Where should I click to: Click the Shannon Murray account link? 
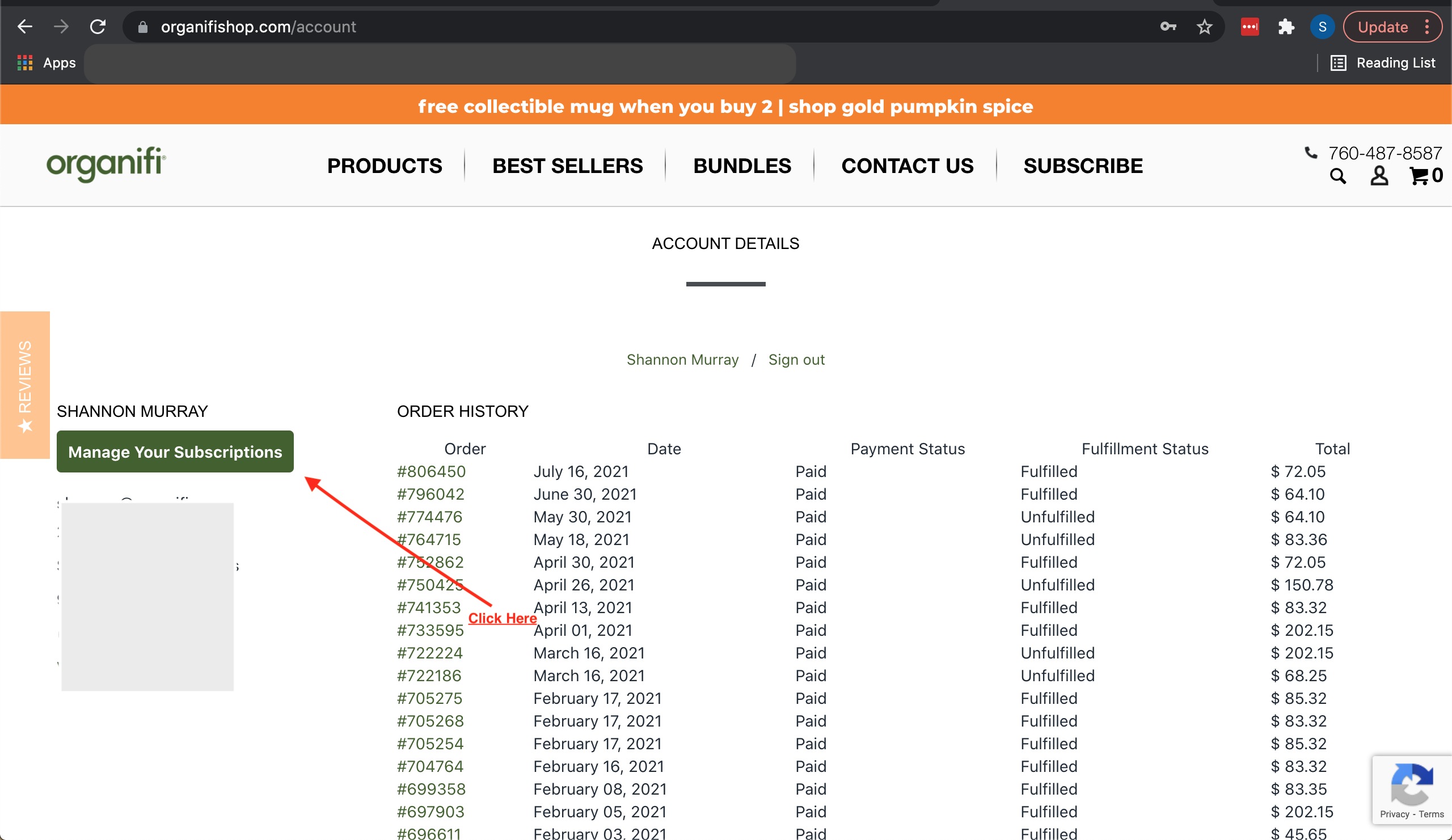[x=682, y=360]
